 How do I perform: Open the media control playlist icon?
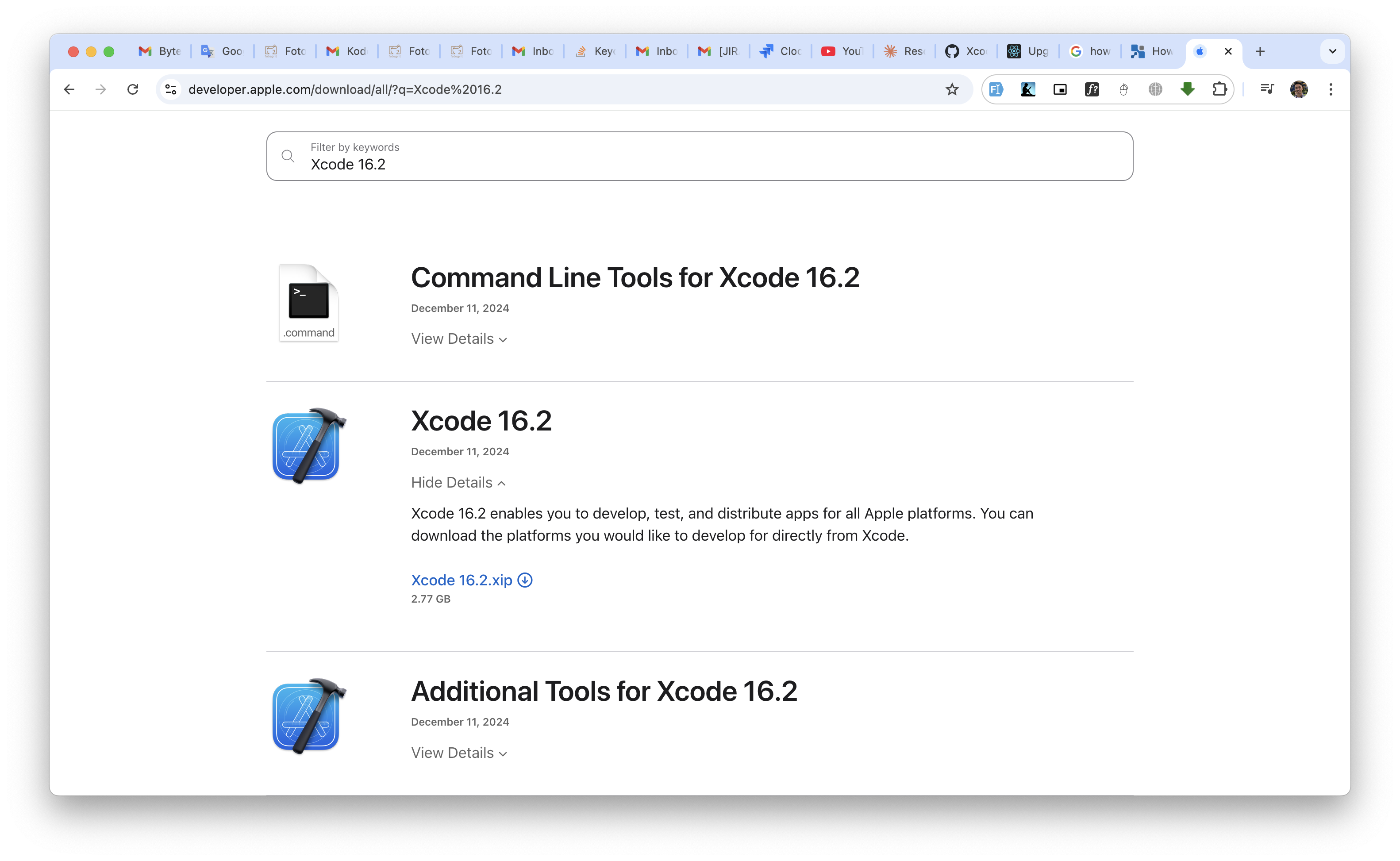[1267, 89]
